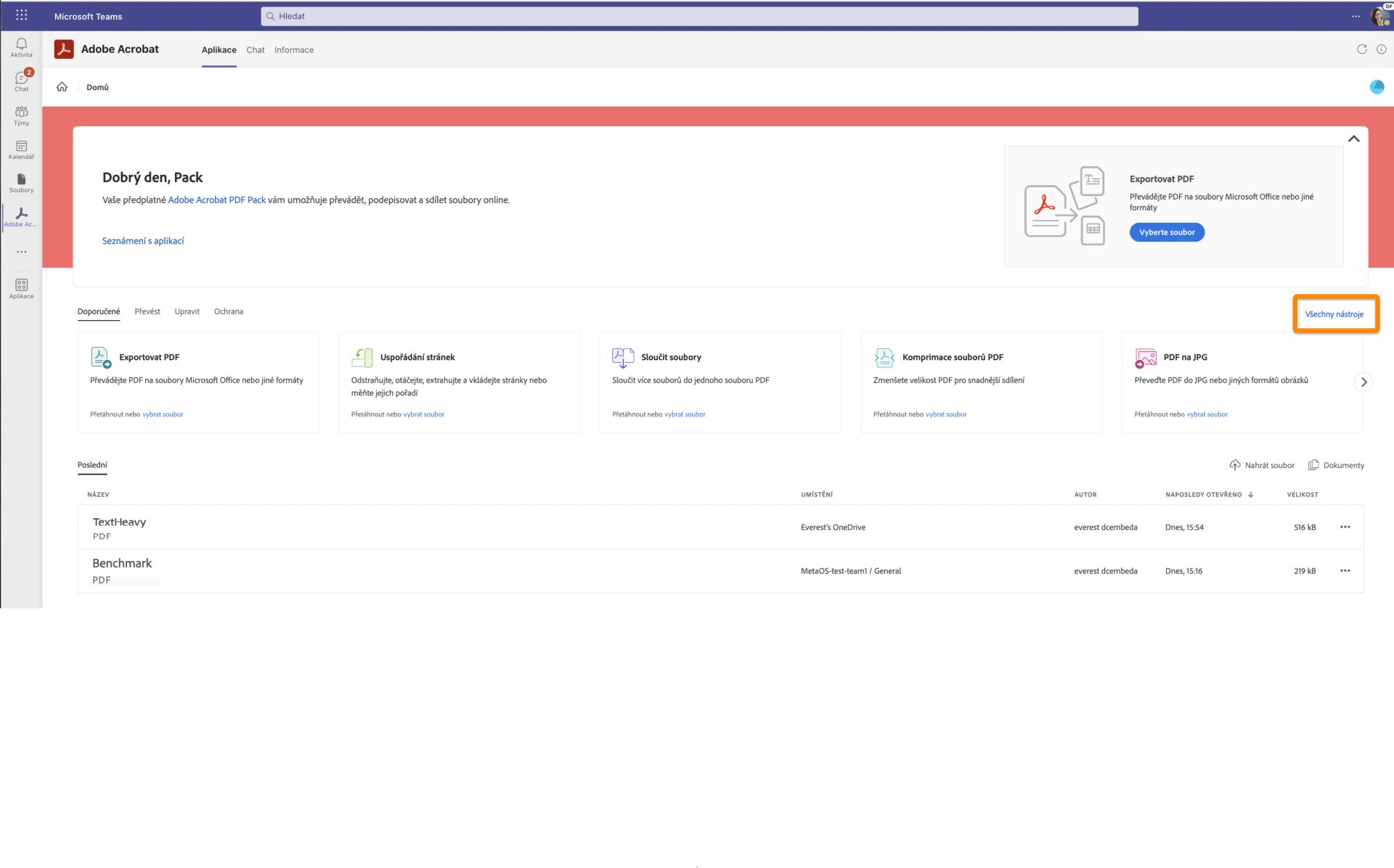Click the Autor column header
1394x868 pixels.
[x=1085, y=494]
